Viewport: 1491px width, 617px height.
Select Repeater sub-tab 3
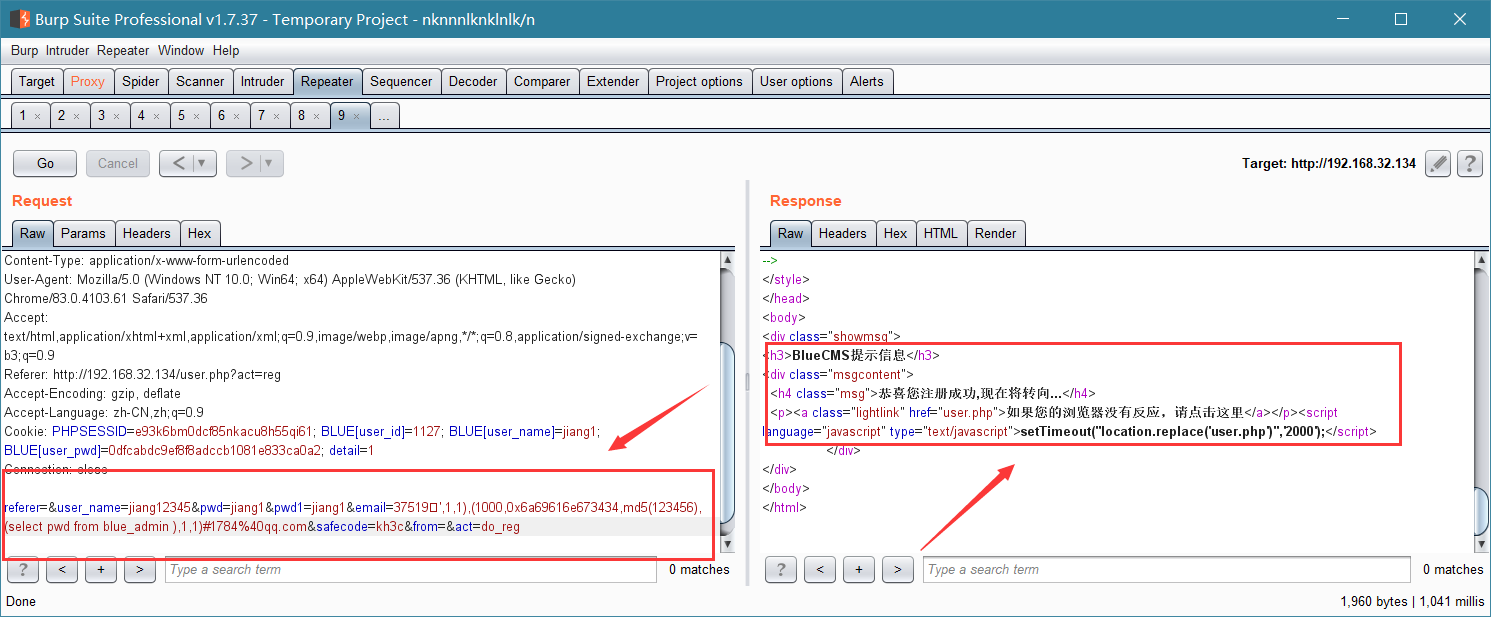click(x=109, y=116)
